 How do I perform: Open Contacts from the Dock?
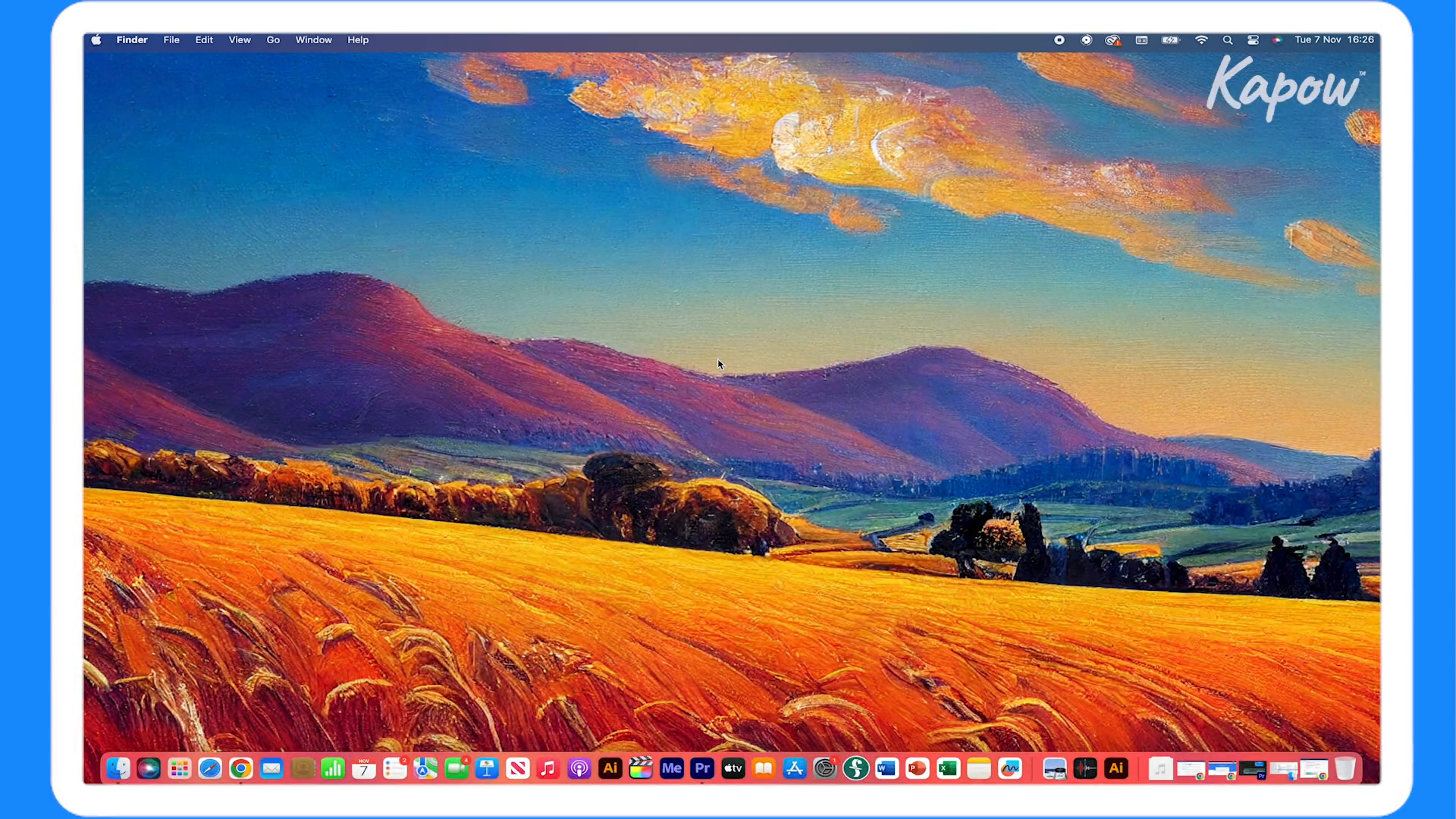pos(303,768)
